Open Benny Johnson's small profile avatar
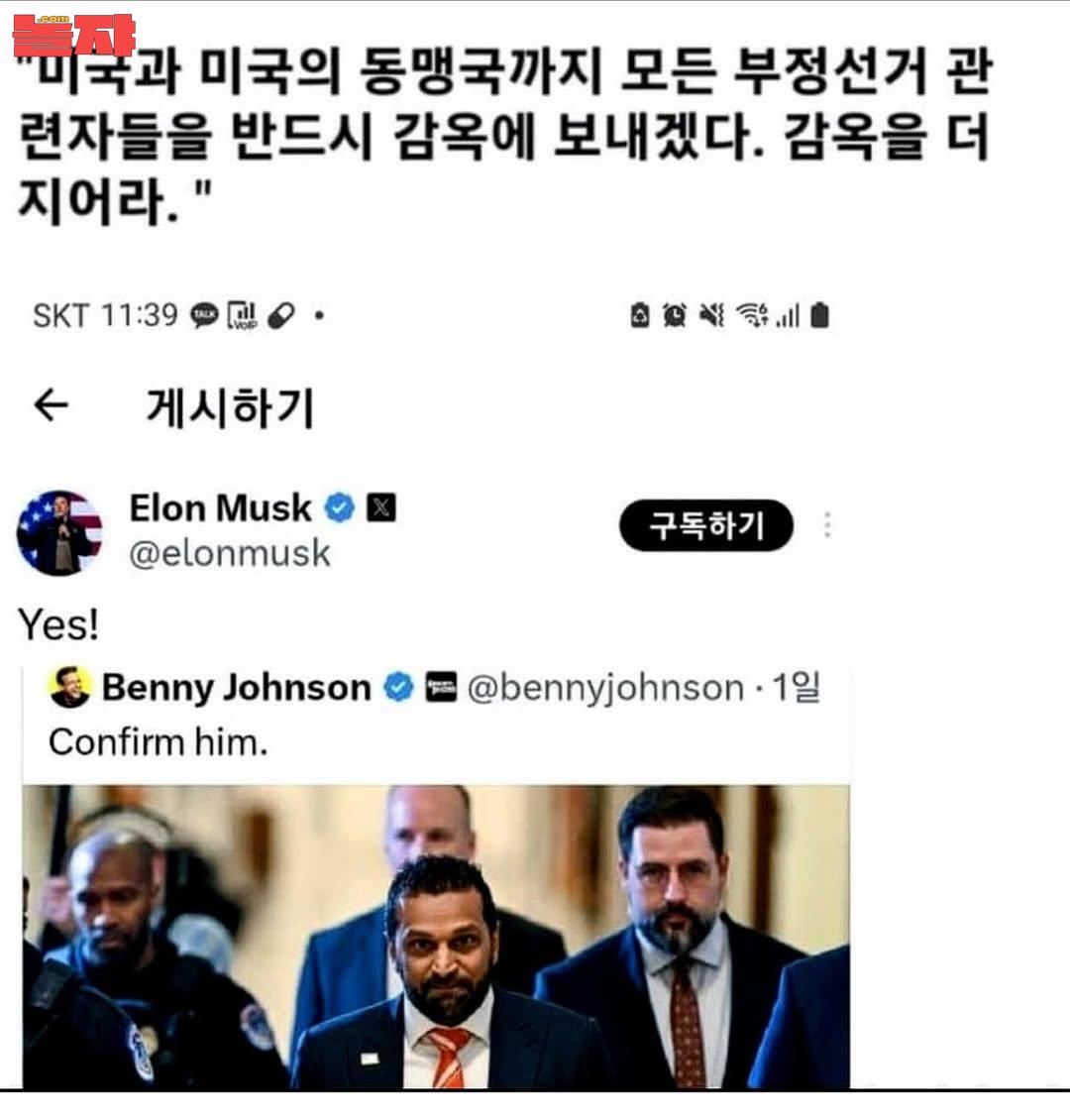 pos(70,687)
